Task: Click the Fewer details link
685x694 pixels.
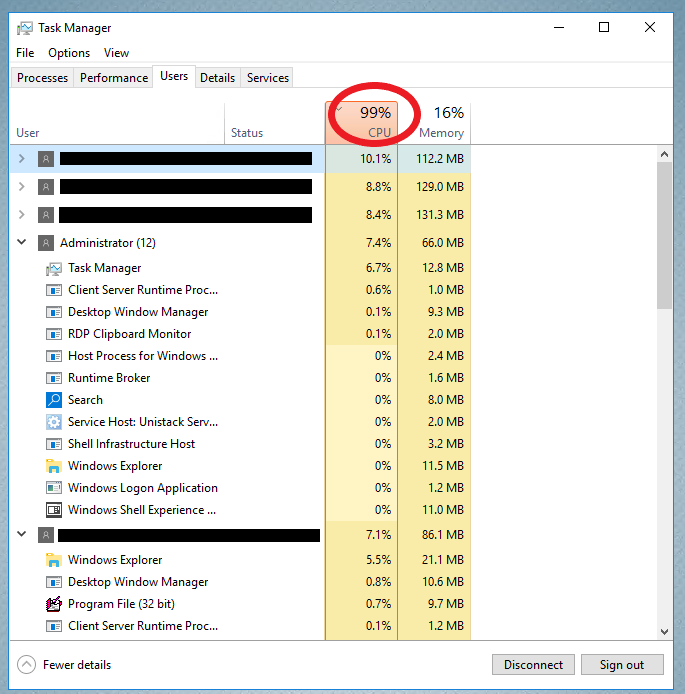Action: click(x=77, y=665)
